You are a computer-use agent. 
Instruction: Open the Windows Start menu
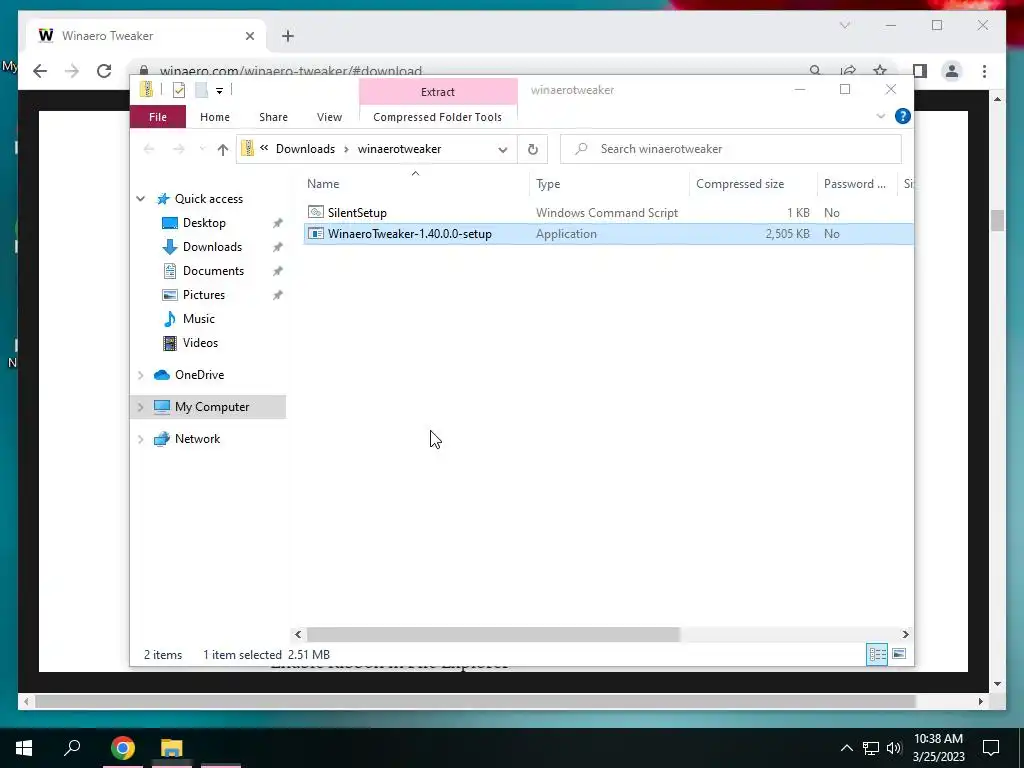pyautogui.click(x=24, y=748)
